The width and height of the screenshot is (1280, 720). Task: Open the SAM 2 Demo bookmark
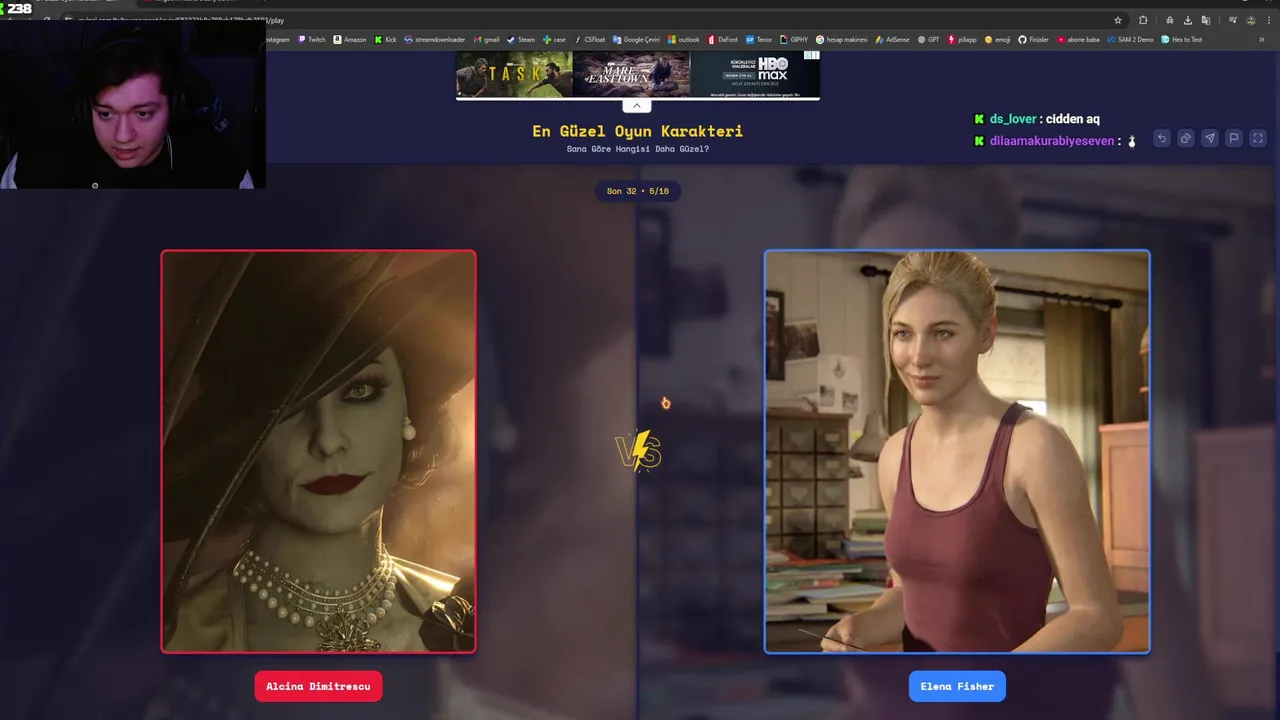1130,40
